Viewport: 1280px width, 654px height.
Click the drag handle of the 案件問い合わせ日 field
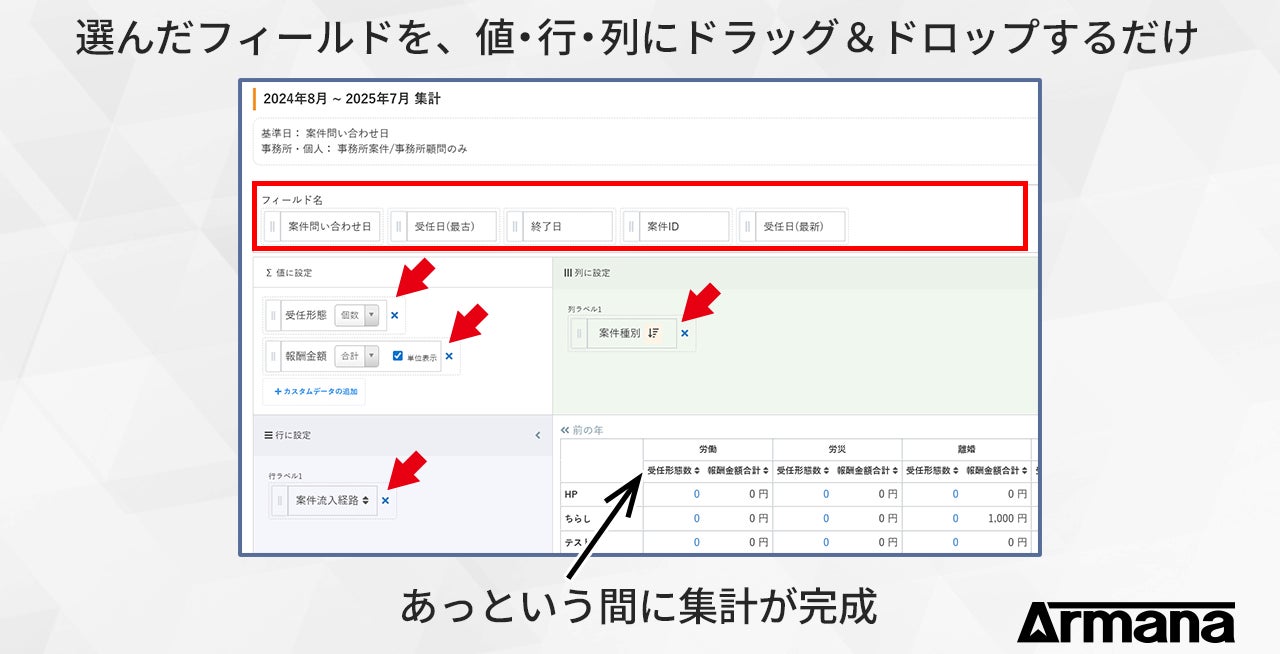point(272,227)
